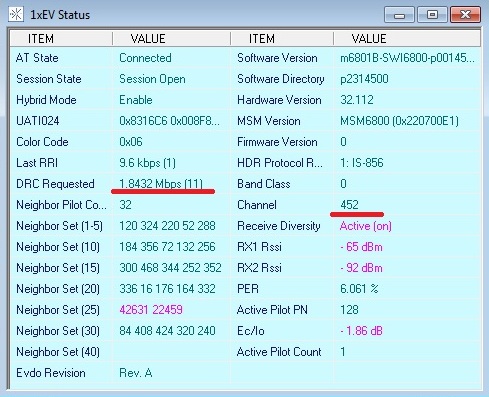Select the Session State label
Viewport: 489px width, 397px height.
[49, 79]
